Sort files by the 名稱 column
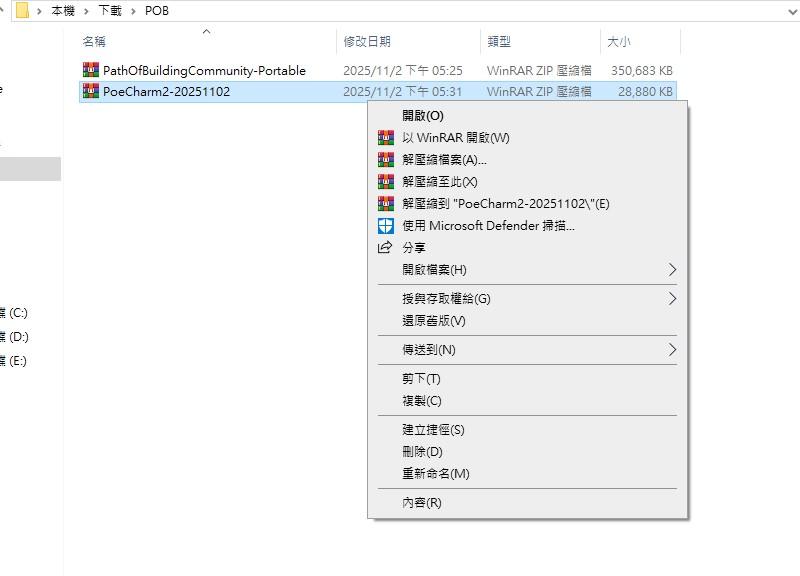 point(207,41)
